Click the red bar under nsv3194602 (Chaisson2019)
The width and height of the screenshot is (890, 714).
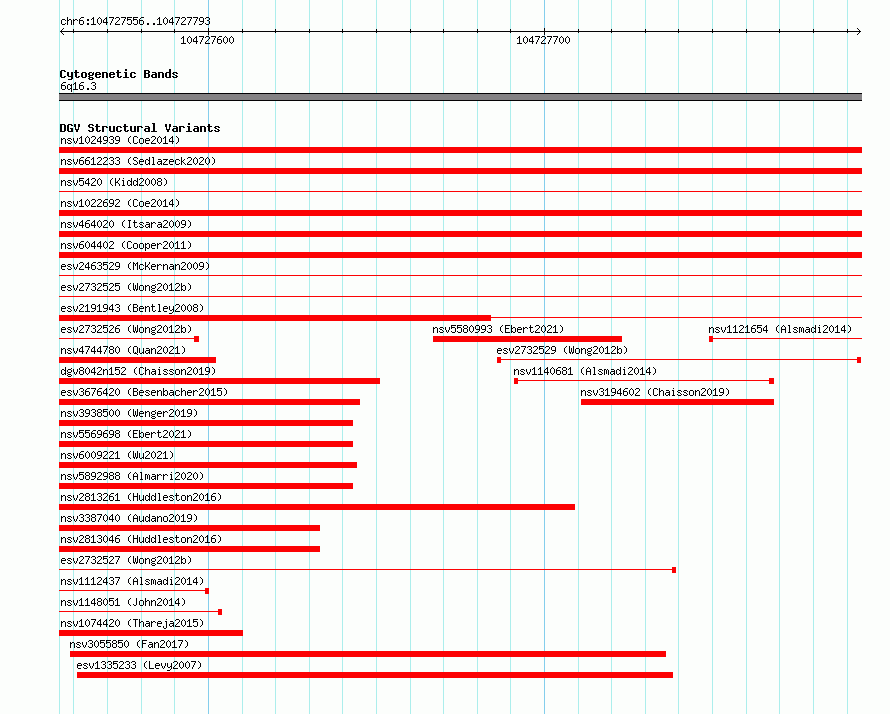pyautogui.click(x=677, y=402)
